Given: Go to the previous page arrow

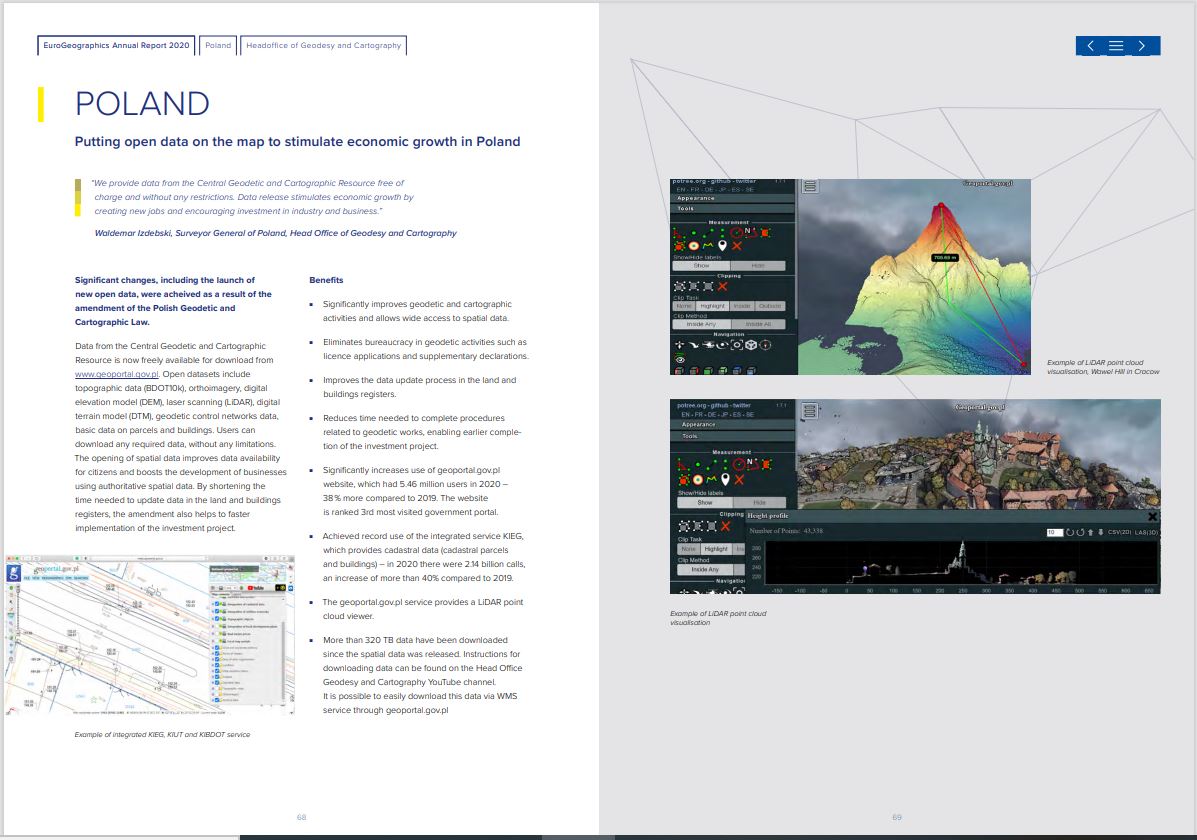Looking at the screenshot, I should pyautogui.click(x=1089, y=46).
